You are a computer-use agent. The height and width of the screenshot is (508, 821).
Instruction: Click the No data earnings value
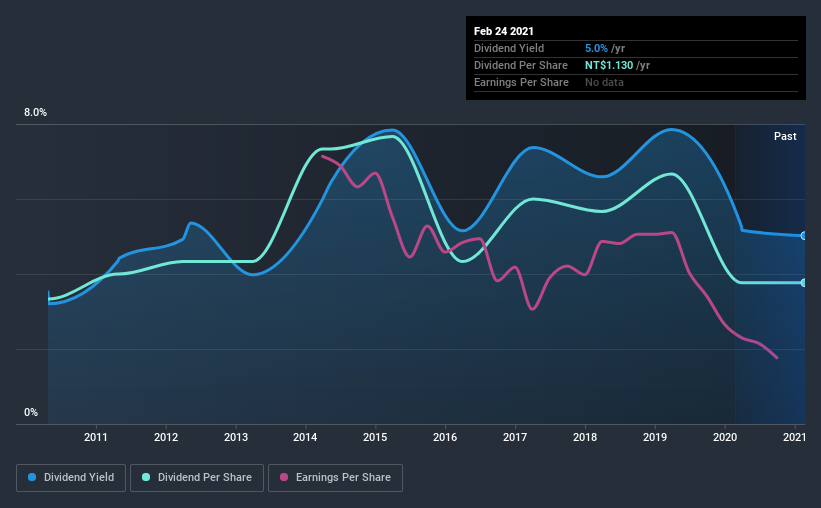604,82
